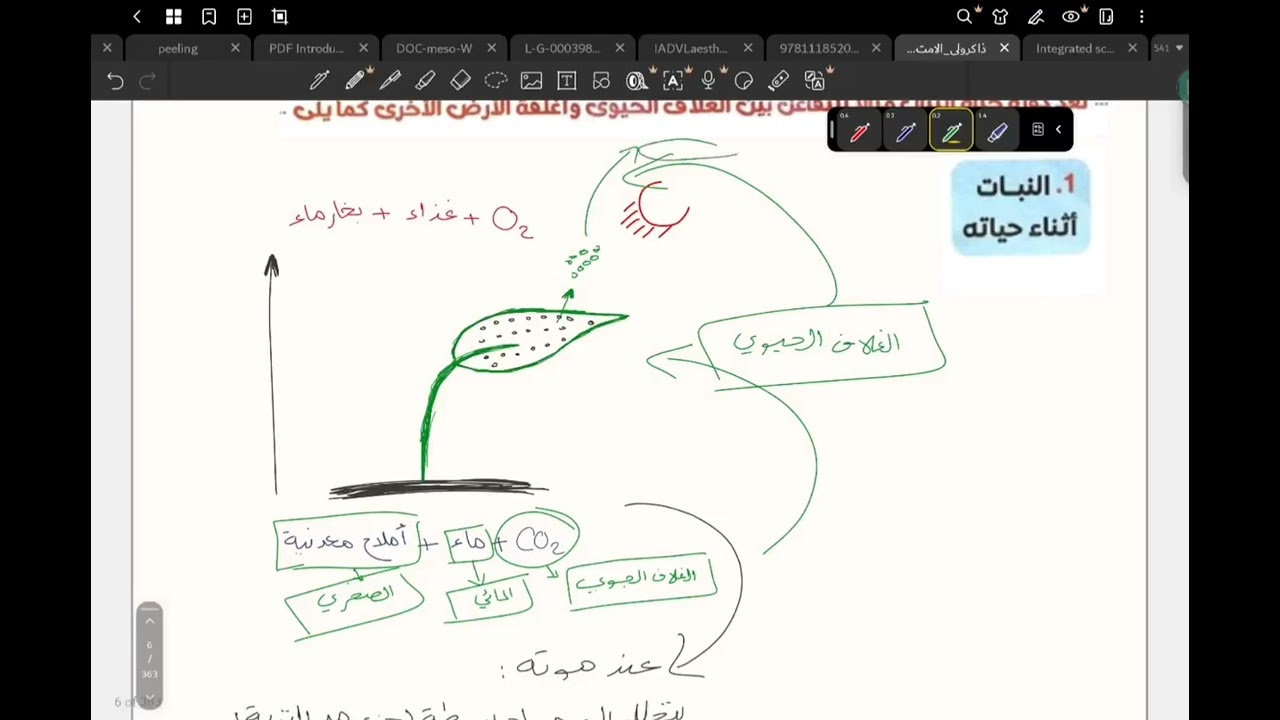
Task: Switch to the peeling tab
Action: click(x=178, y=48)
